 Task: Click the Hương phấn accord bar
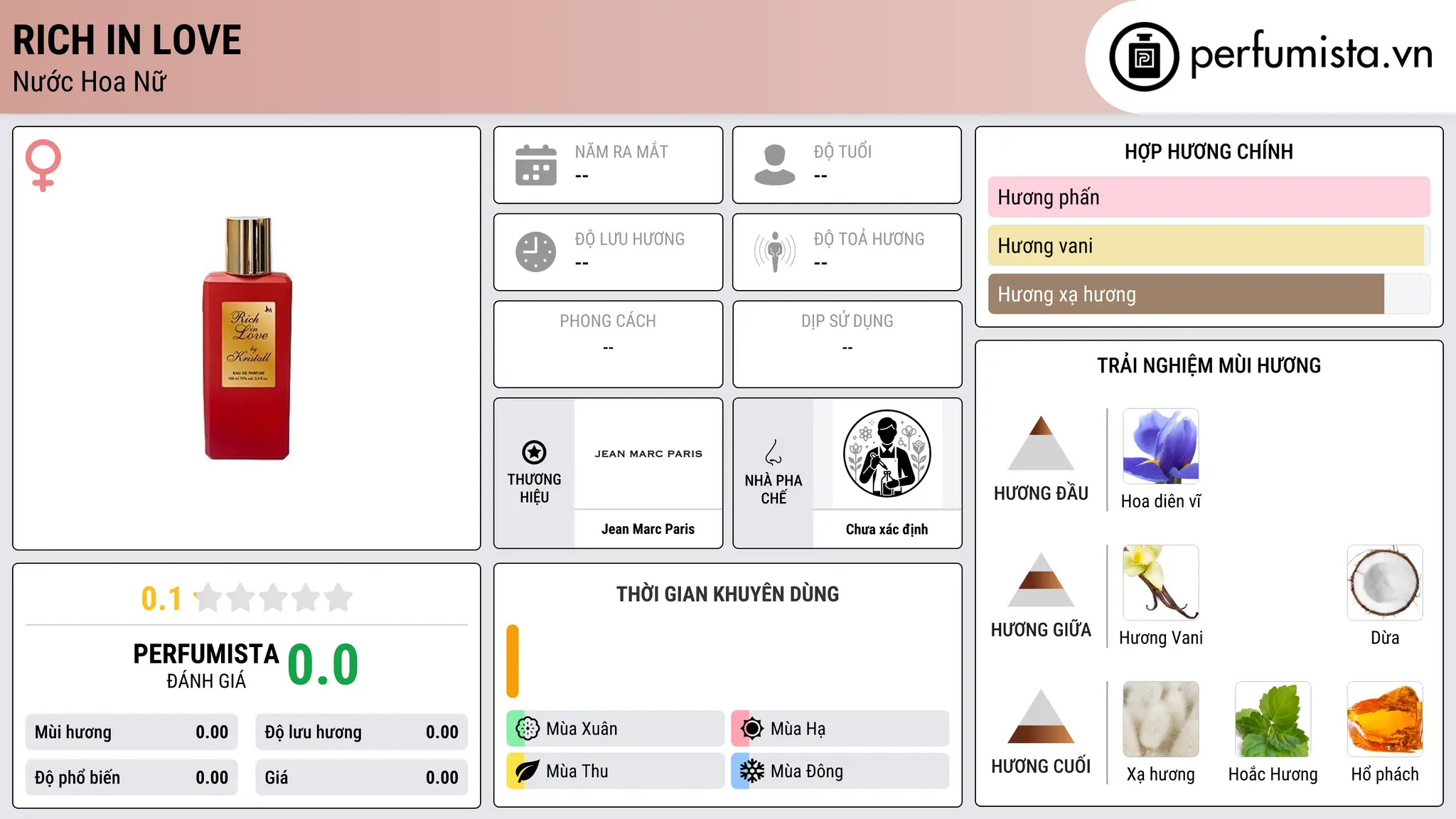1209,197
